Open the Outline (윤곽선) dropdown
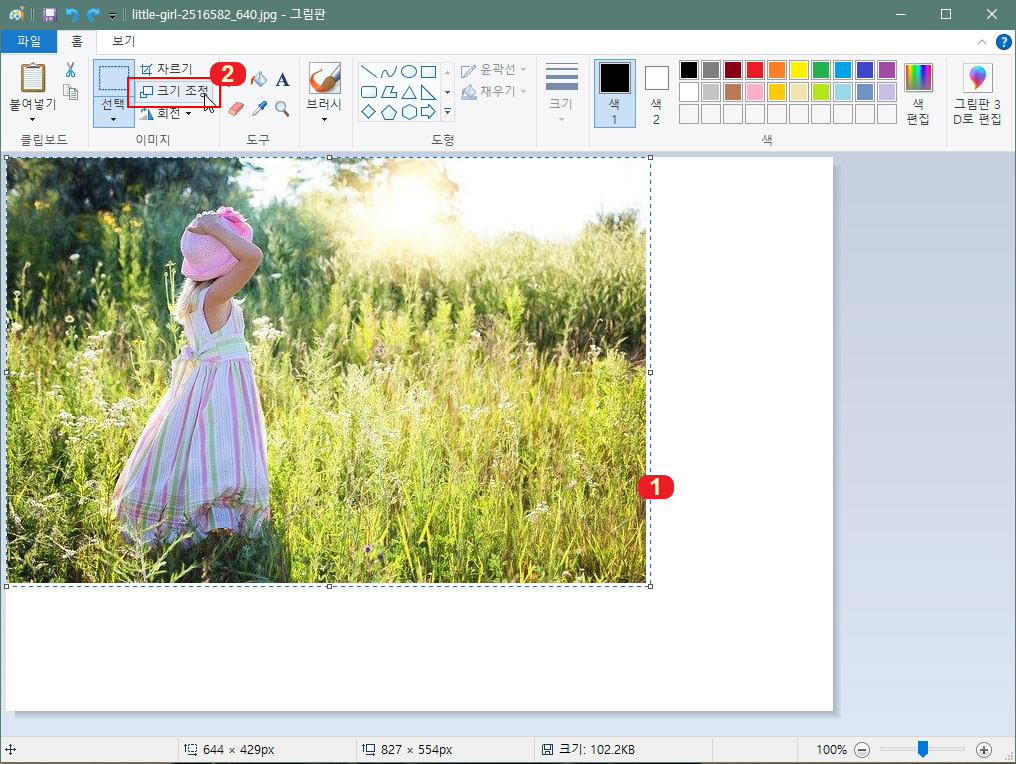Image resolution: width=1016 pixels, height=764 pixels. pos(494,69)
